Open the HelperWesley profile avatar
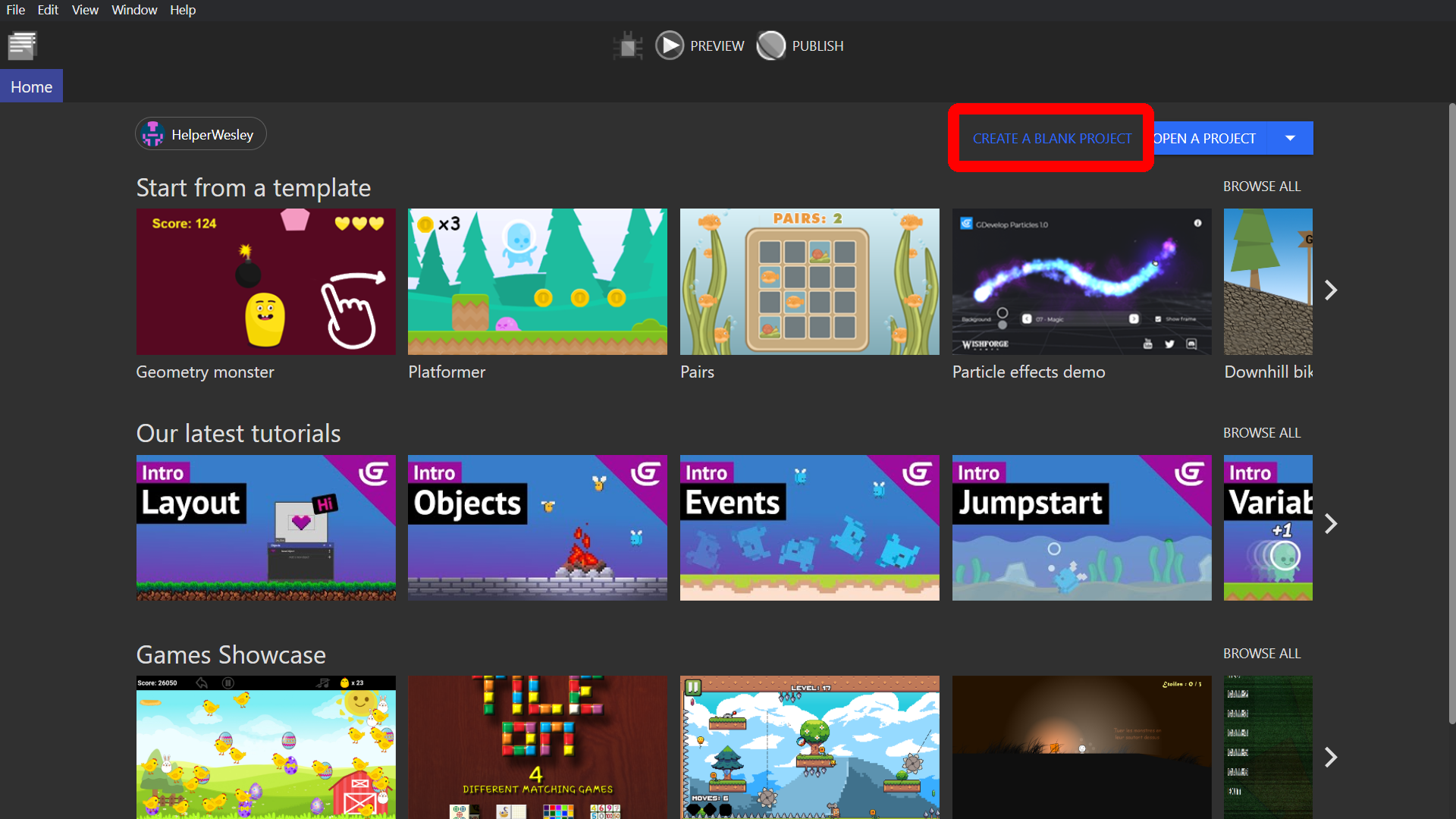 153,134
